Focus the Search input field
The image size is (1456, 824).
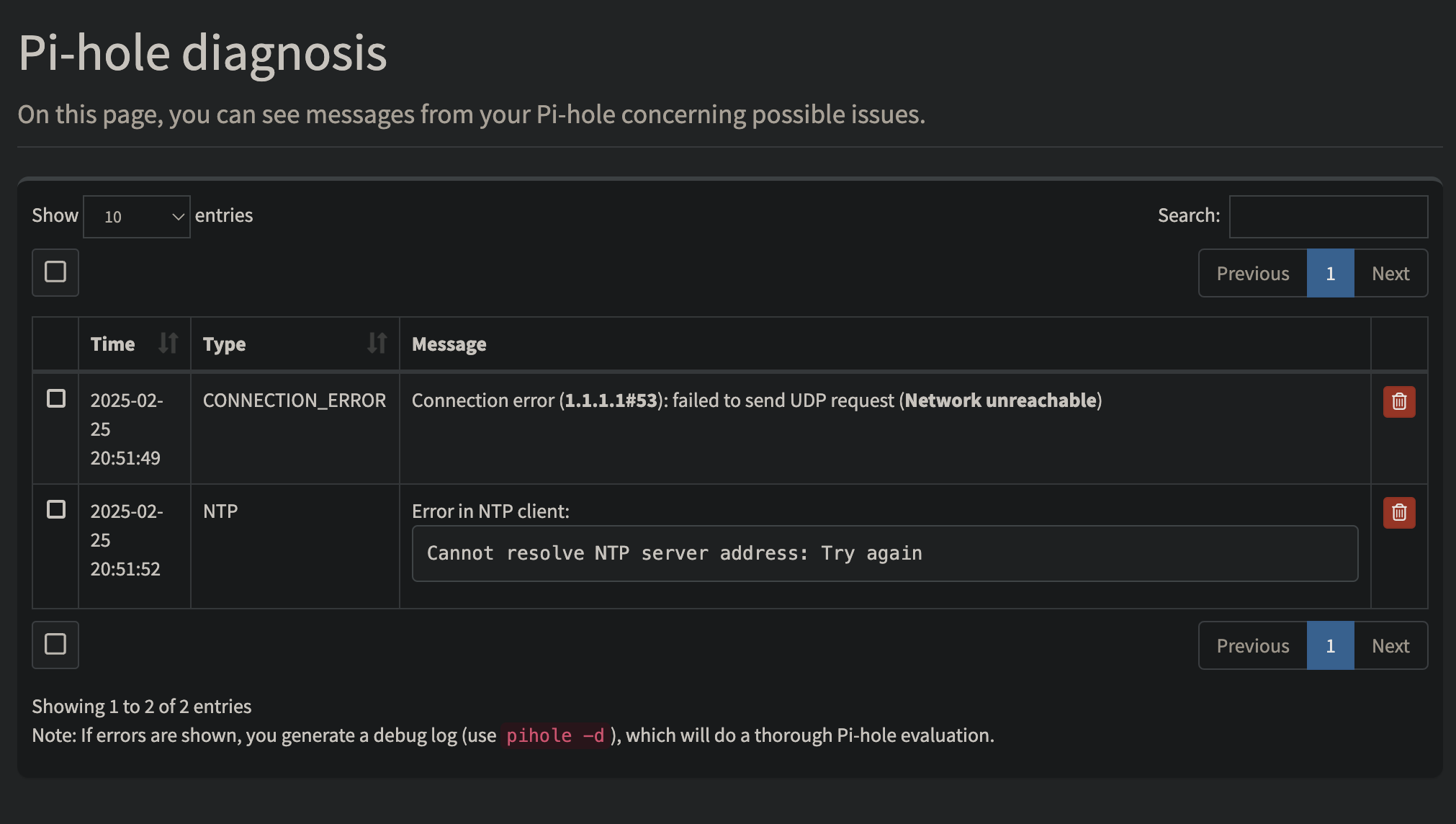click(x=1328, y=216)
